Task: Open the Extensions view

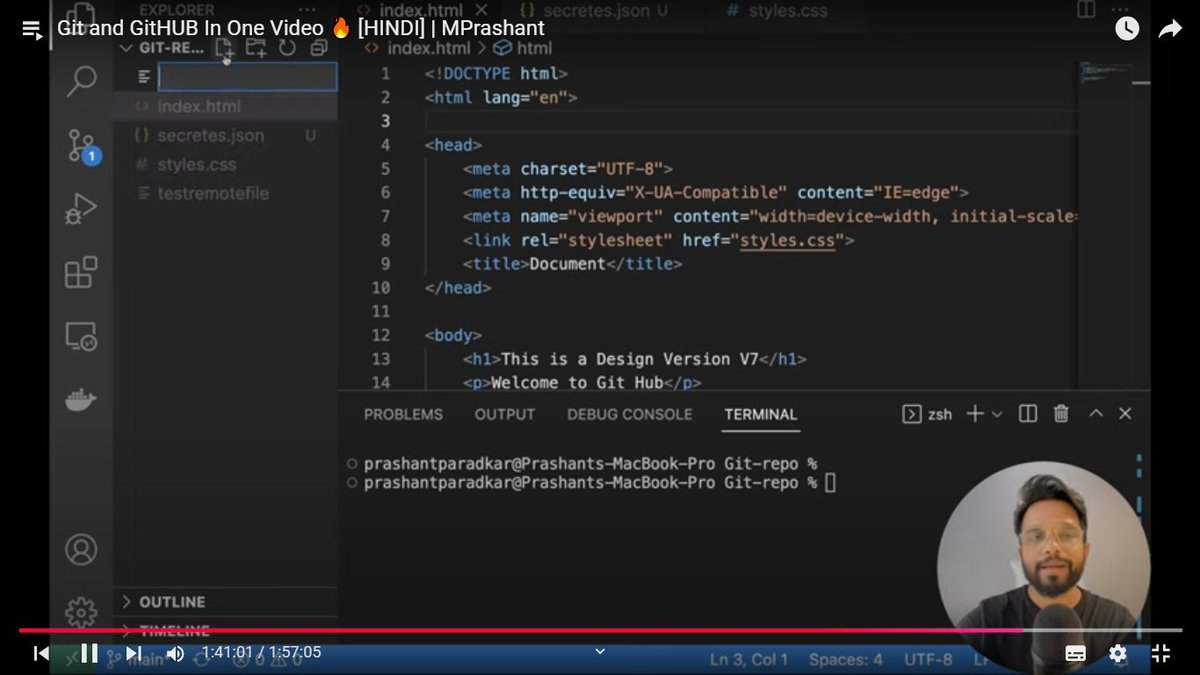Action: 81,272
